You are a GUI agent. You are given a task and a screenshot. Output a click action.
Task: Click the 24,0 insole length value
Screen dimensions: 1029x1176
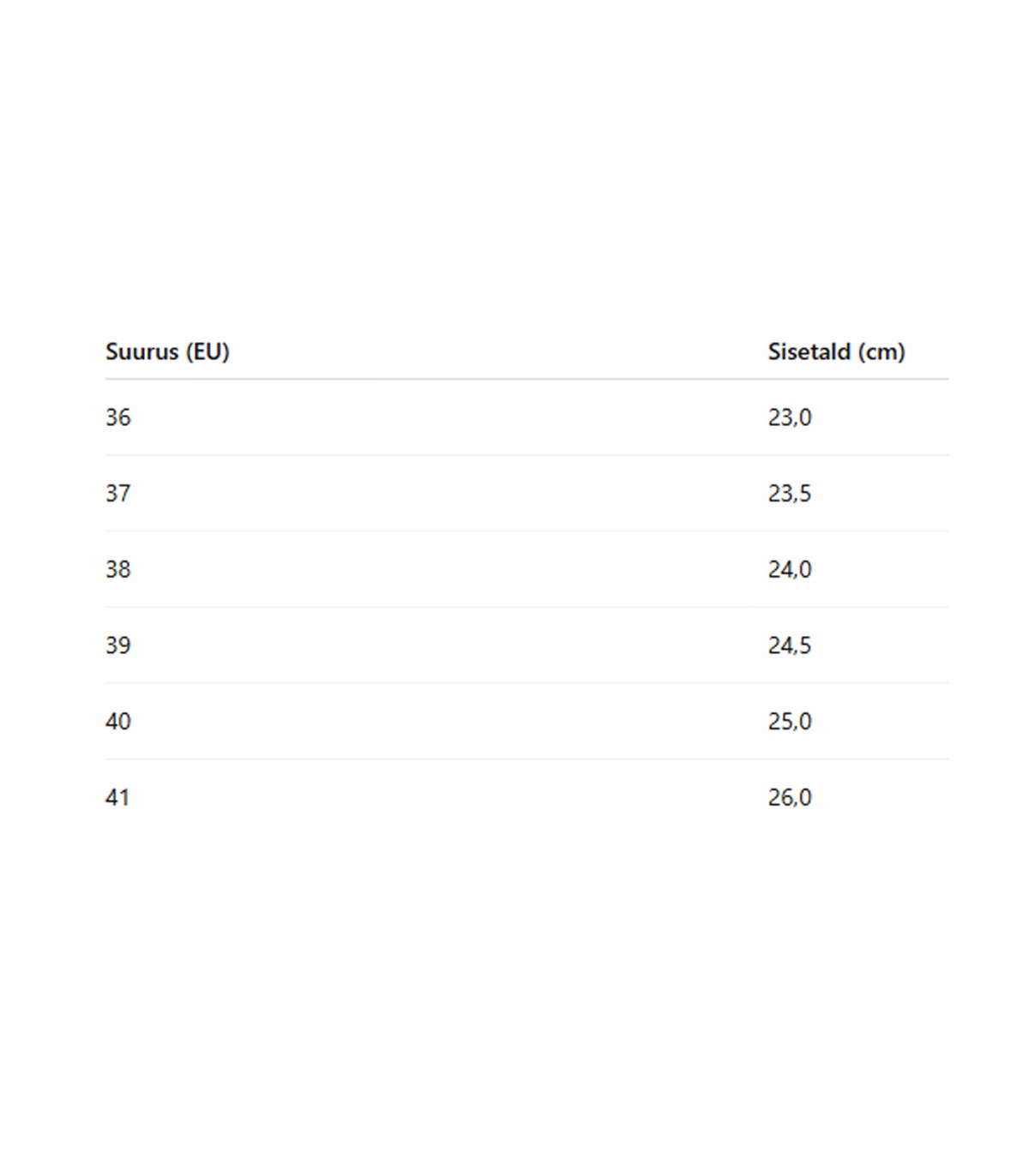click(x=789, y=569)
